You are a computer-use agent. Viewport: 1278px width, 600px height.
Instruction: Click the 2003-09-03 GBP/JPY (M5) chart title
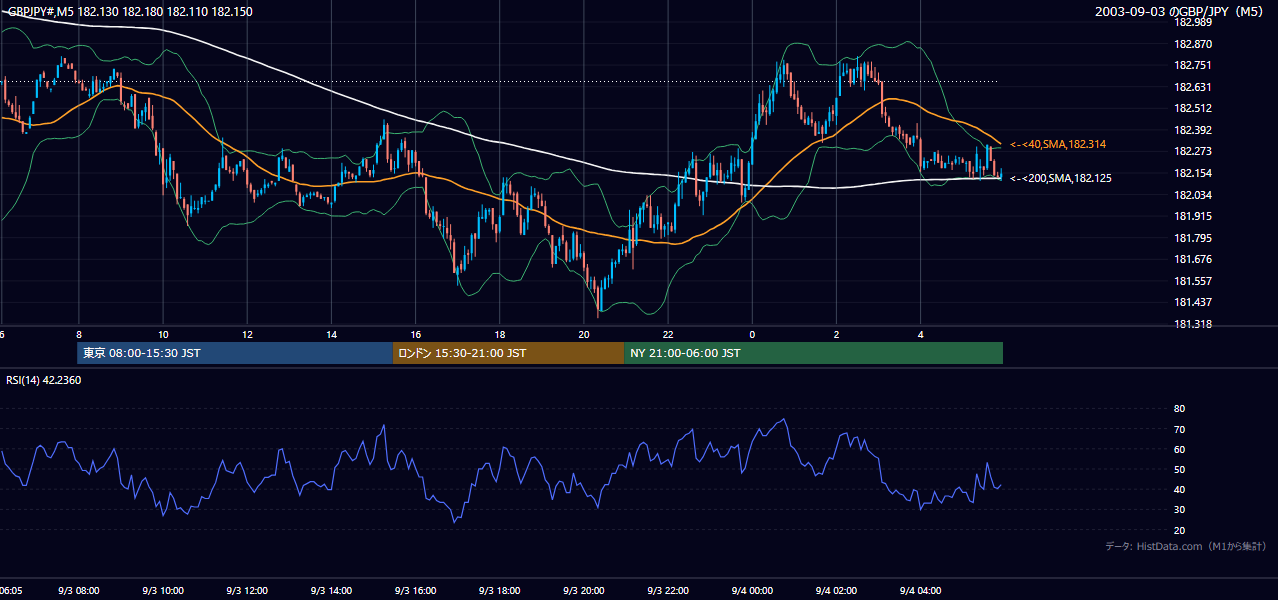click(x=1181, y=11)
